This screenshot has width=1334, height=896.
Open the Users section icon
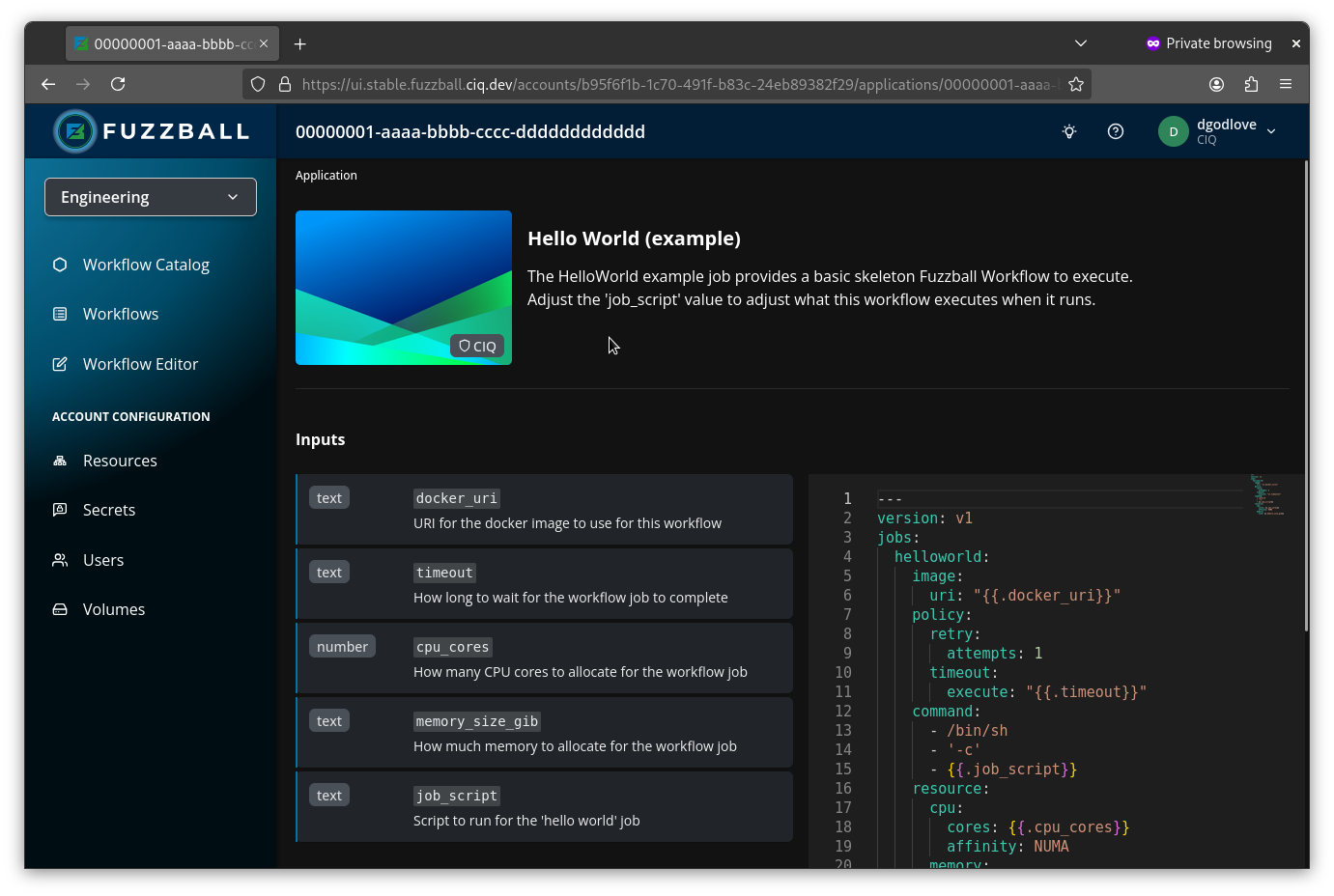[59, 559]
